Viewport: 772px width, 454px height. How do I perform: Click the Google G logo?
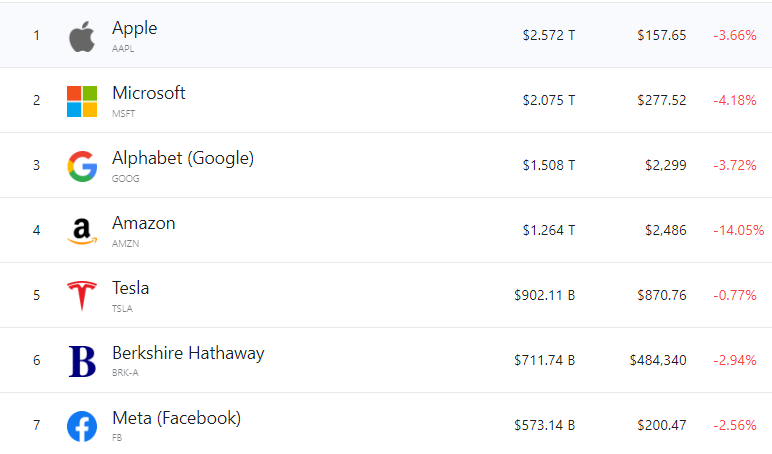[x=81, y=166]
